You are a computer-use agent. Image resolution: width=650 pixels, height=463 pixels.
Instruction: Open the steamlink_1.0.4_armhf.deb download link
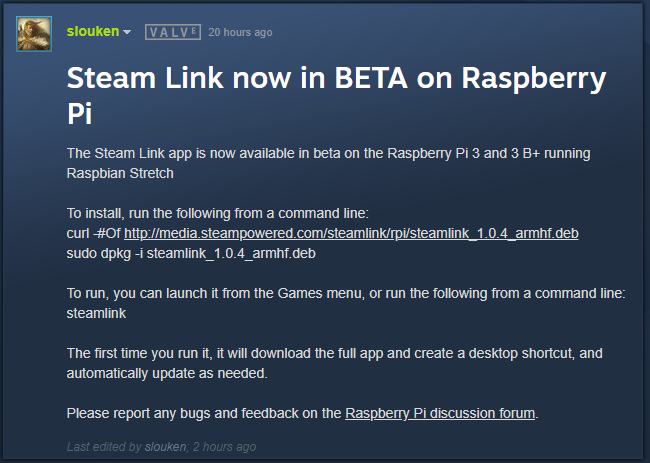click(x=351, y=233)
